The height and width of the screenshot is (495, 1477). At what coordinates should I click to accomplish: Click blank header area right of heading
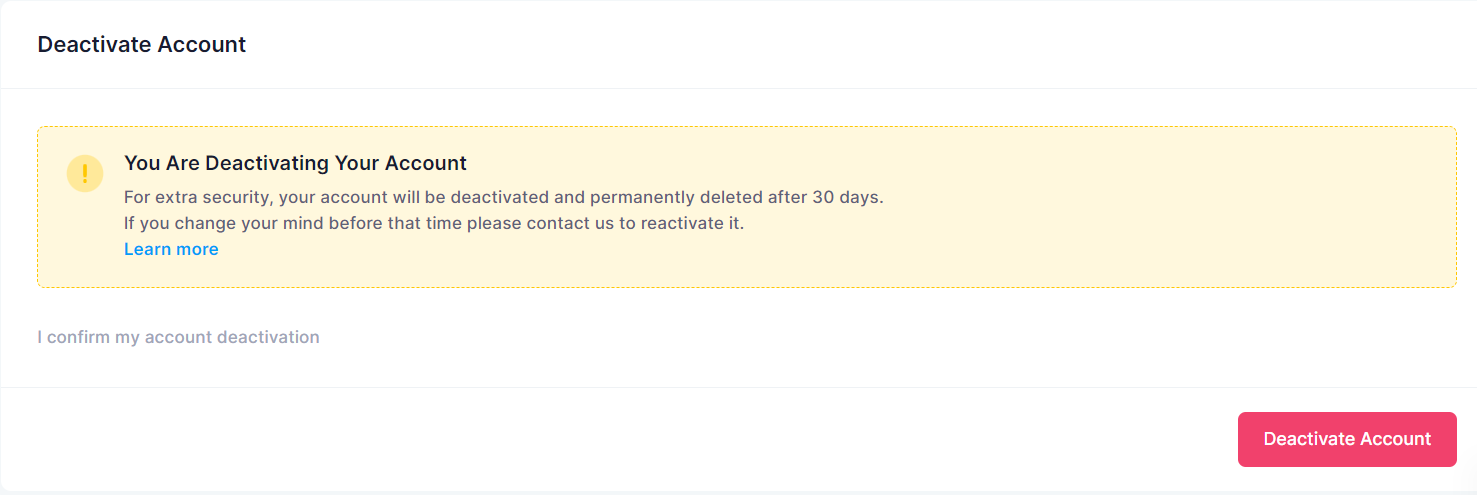click(860, 44)
